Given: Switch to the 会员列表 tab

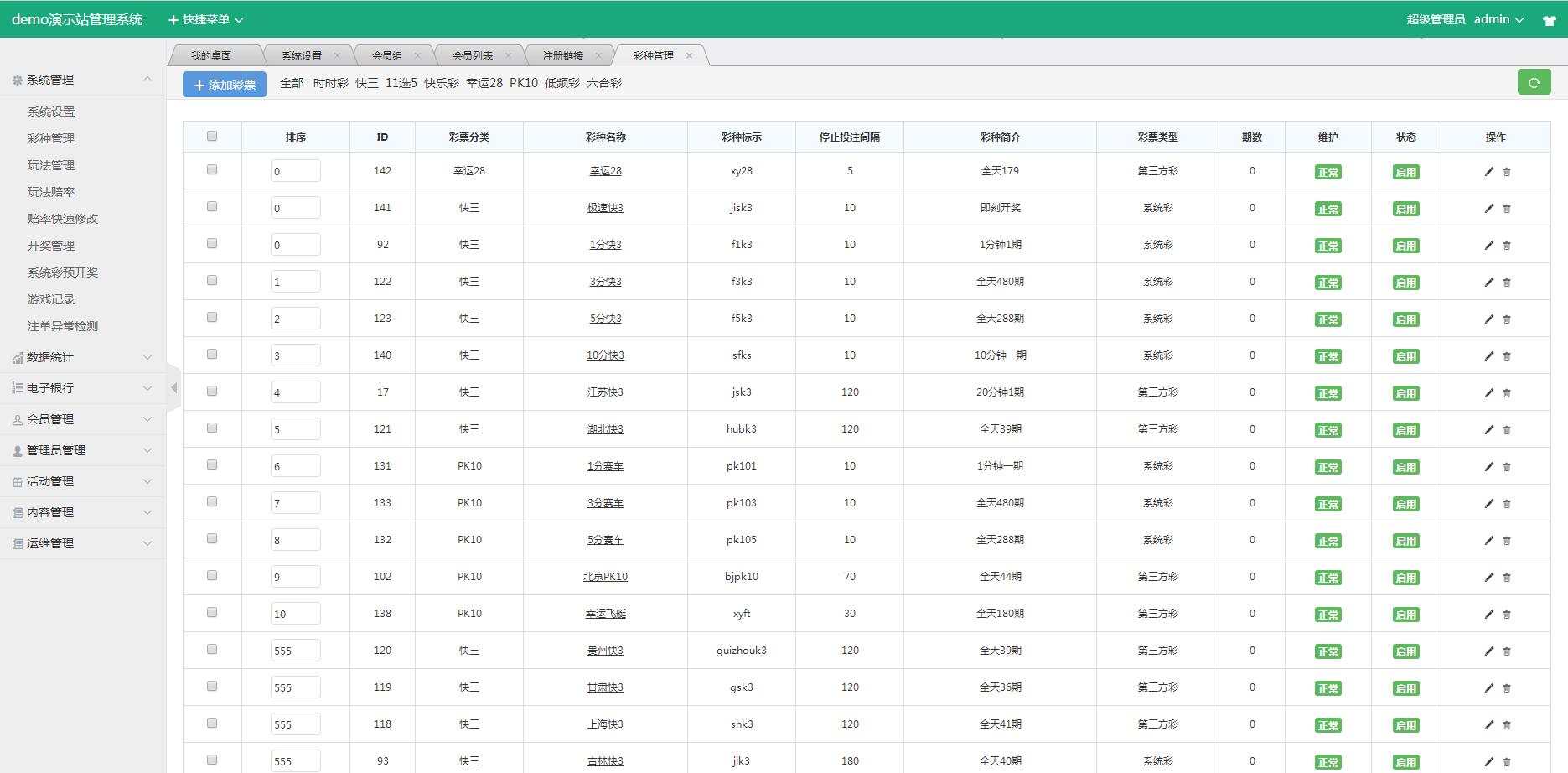Looking at the screenshot, I should point(473,55).
